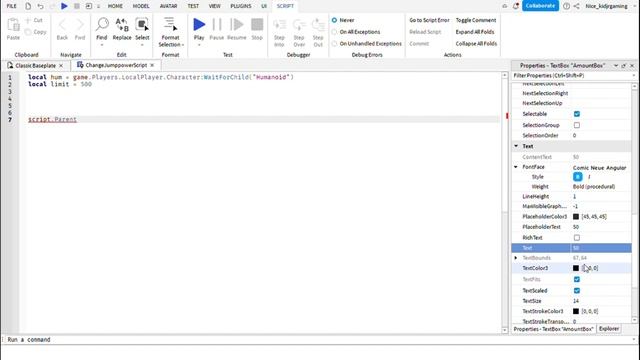Collapse the FontFace property expander
The image size is (640, 360).
516,167
